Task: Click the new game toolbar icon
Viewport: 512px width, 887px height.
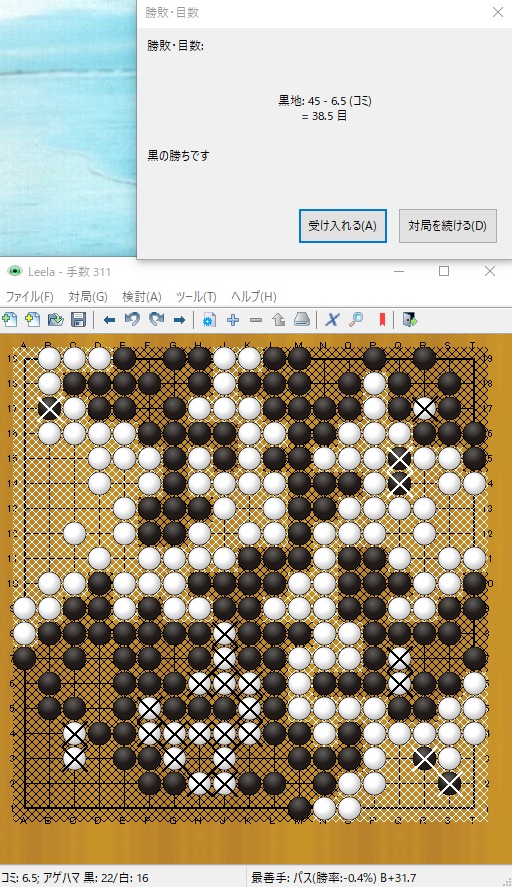Action: coord(10,320)
